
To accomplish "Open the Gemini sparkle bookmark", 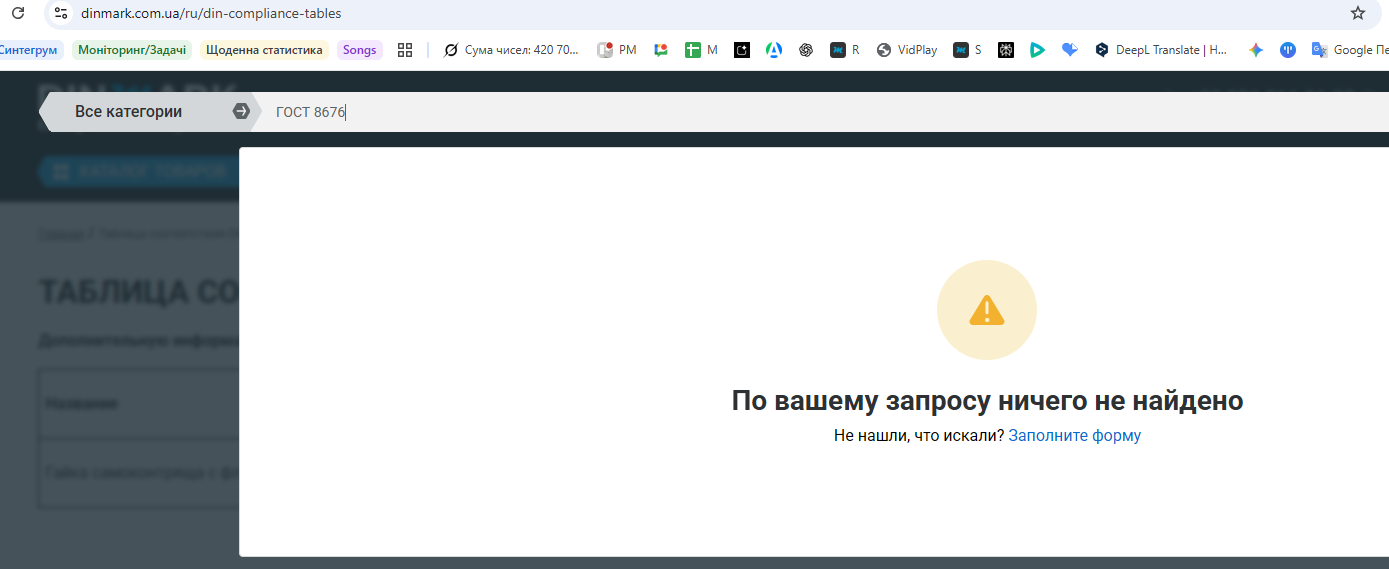I will click(x=1256, y=50).
